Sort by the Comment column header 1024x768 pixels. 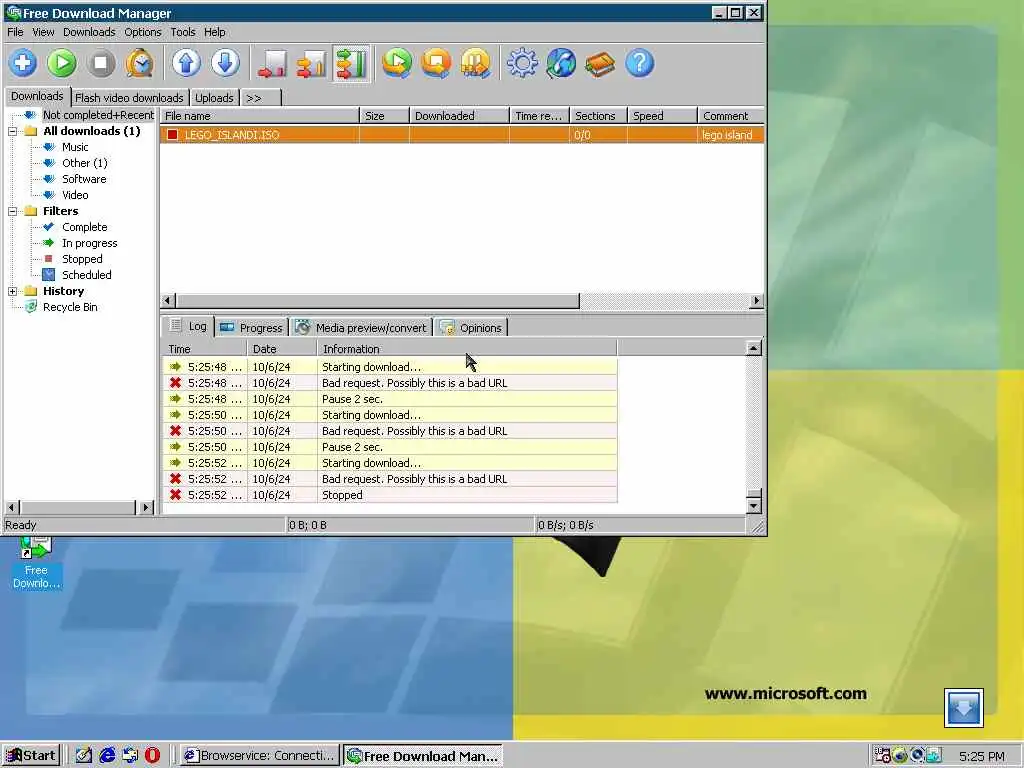pos(731,116)
